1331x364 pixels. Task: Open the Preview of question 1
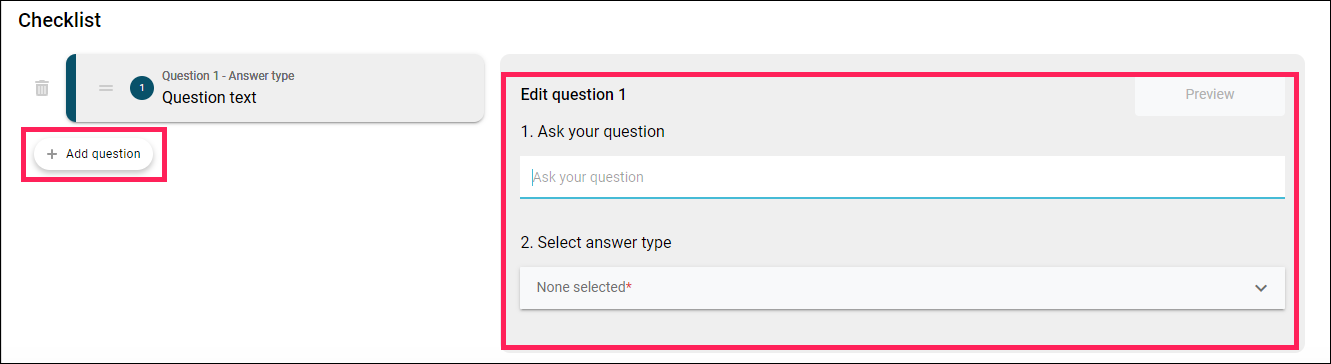[1210, 94]
